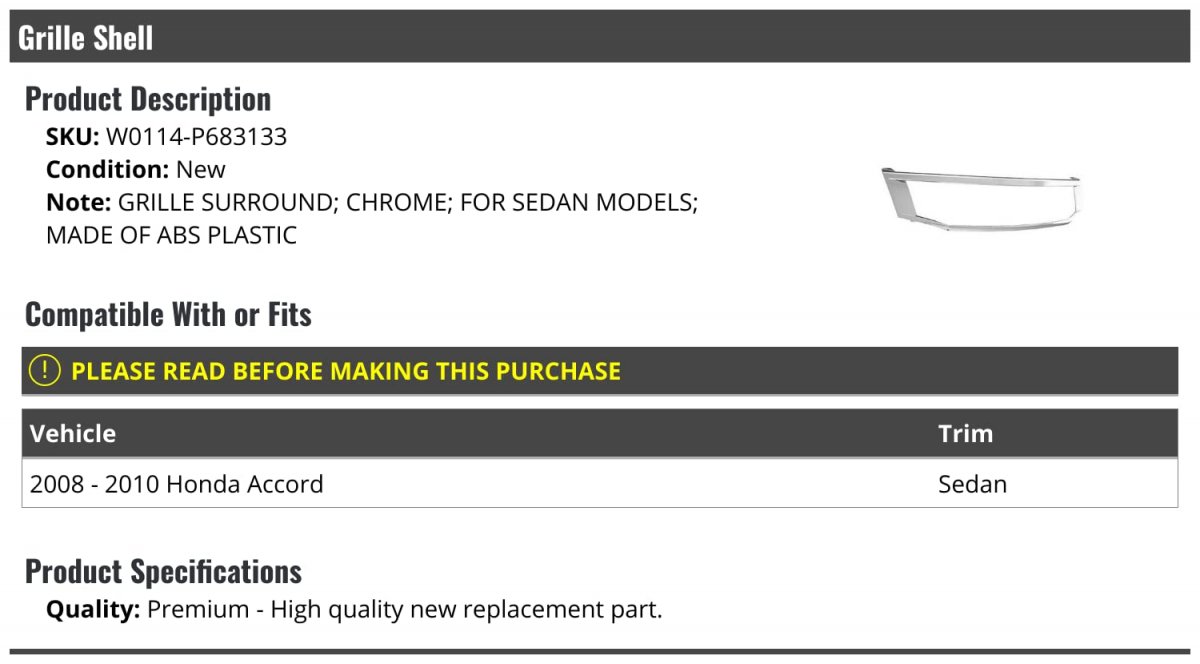Select the 2008 - 2010 Honda Accord cell
The width and height of the screenshot is (1200, 664).
click(x=177, y=484)
